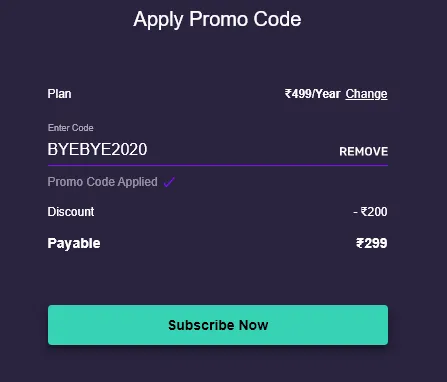Viewport: 447px width, 382px height.
Task: Click the Enter Code field label
Action: coord(71,128)
